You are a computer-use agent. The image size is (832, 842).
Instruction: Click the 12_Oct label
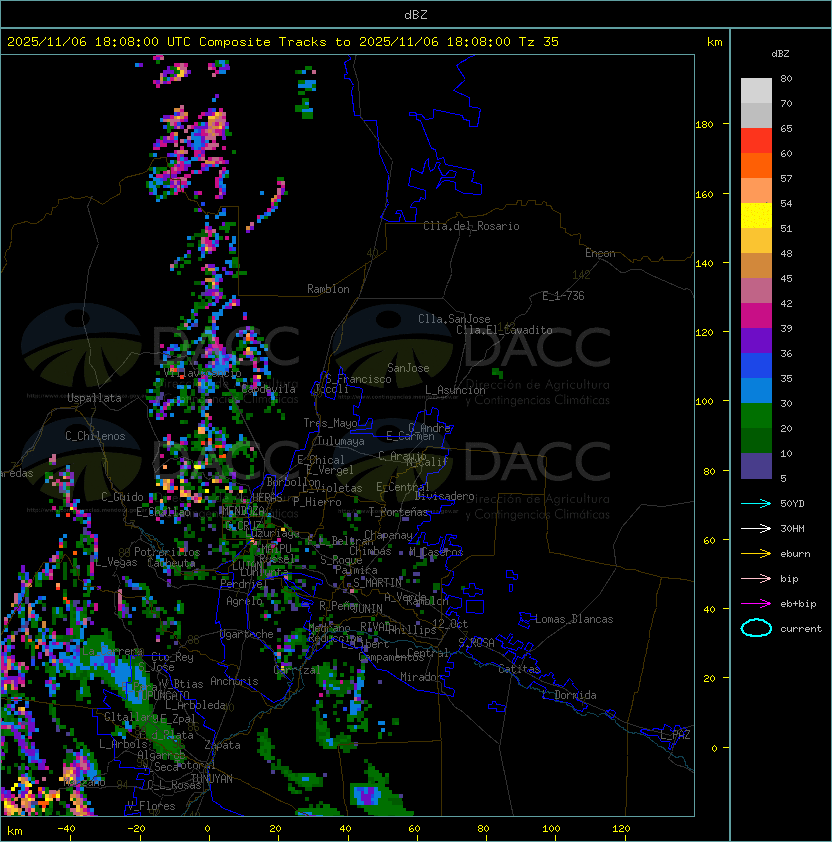[x=450, y=624]
